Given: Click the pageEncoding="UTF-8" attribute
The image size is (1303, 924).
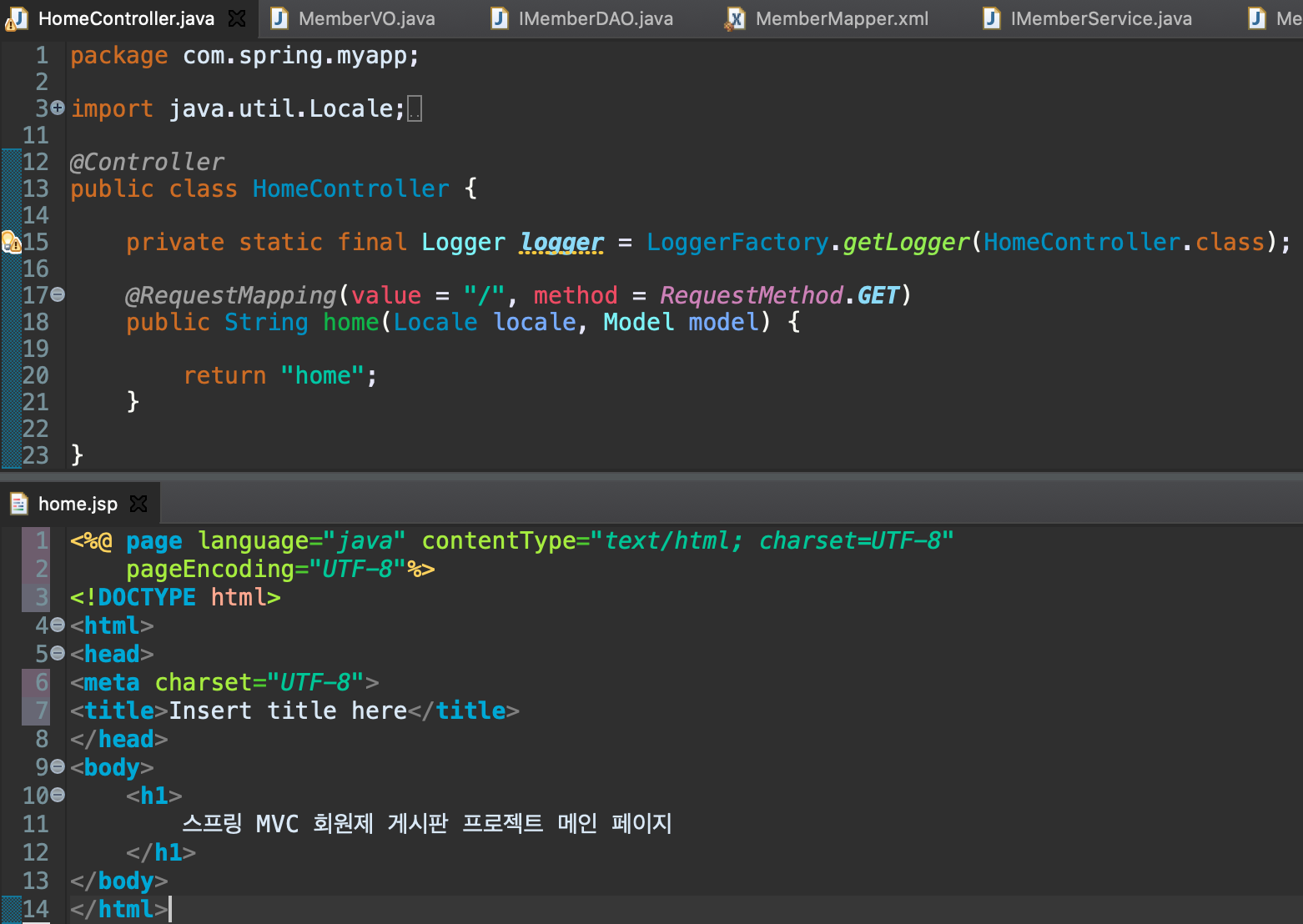Looking at the screenshot, I should (266, 569).
